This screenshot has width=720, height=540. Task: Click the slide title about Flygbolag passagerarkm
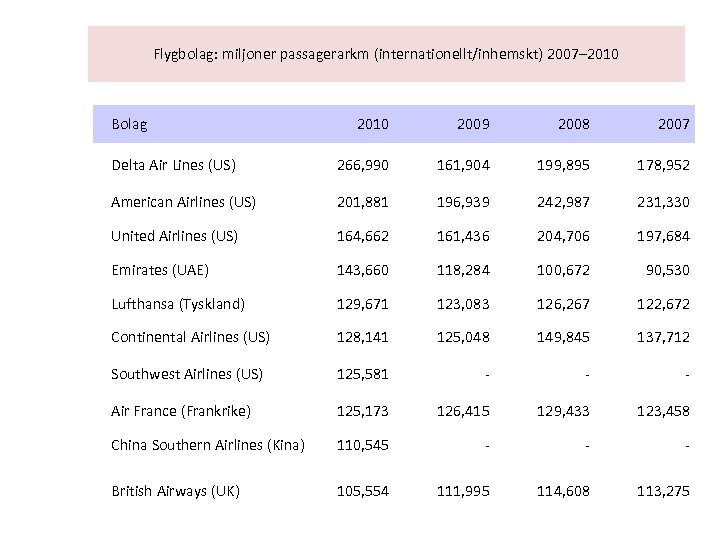click(386, 53)
